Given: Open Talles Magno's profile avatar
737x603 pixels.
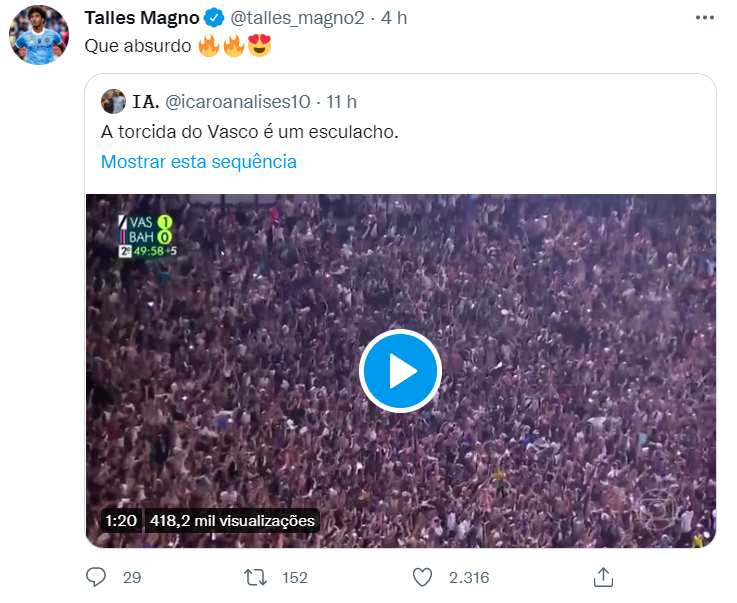Looking at the screenshot, I should click(39, 35).
